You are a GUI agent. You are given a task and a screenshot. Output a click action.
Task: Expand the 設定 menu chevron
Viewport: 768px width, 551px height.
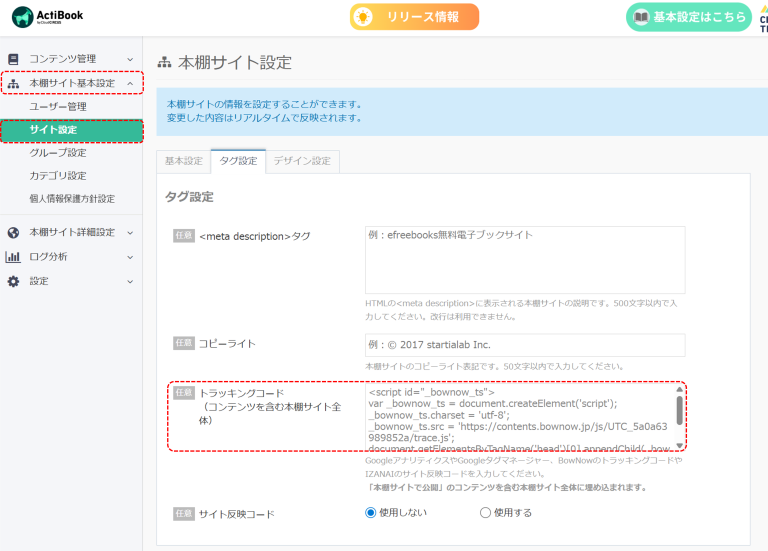click(130, 282)
